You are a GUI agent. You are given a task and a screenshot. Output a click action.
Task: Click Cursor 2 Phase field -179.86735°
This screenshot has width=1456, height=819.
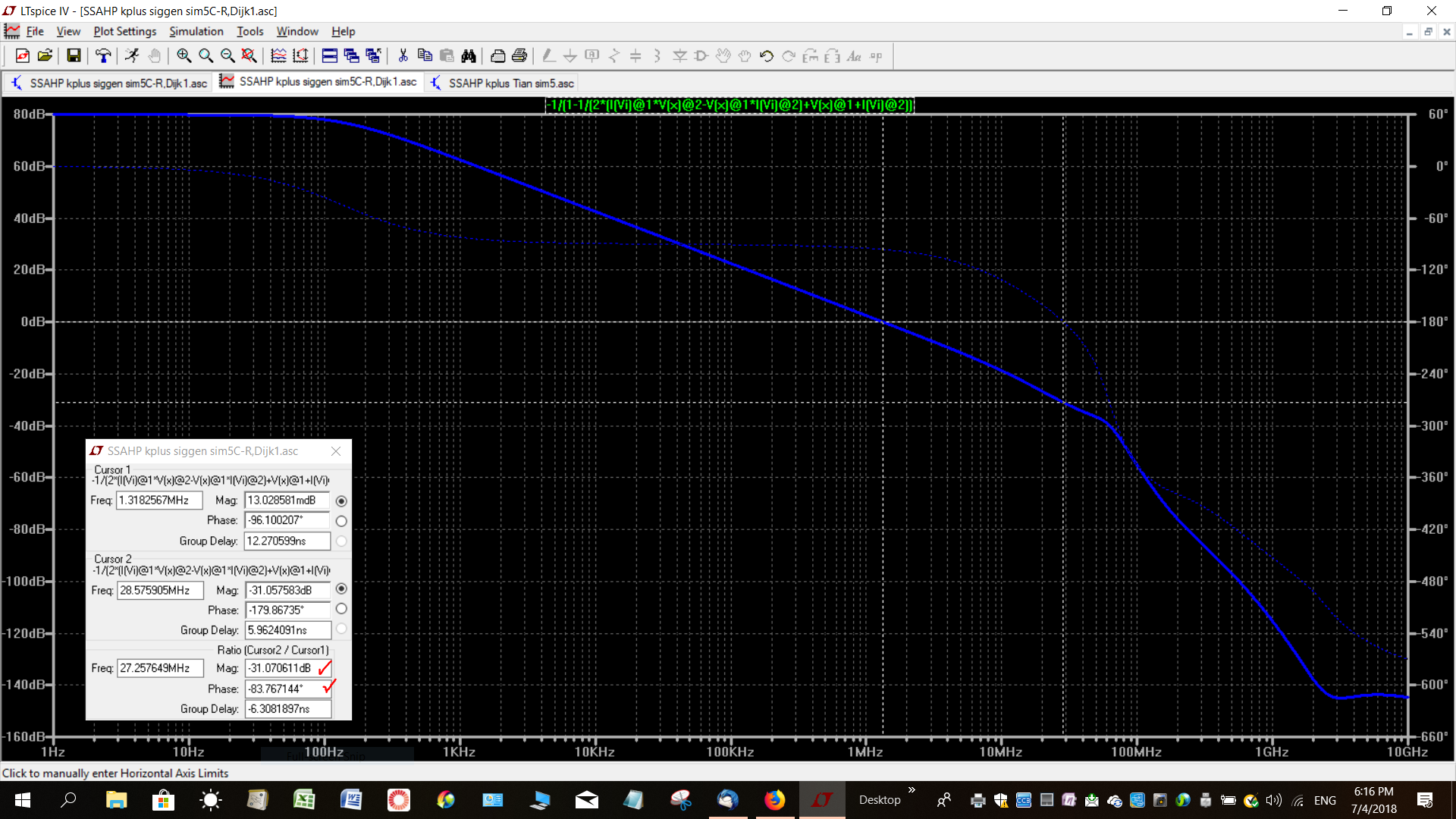(288, 610)
